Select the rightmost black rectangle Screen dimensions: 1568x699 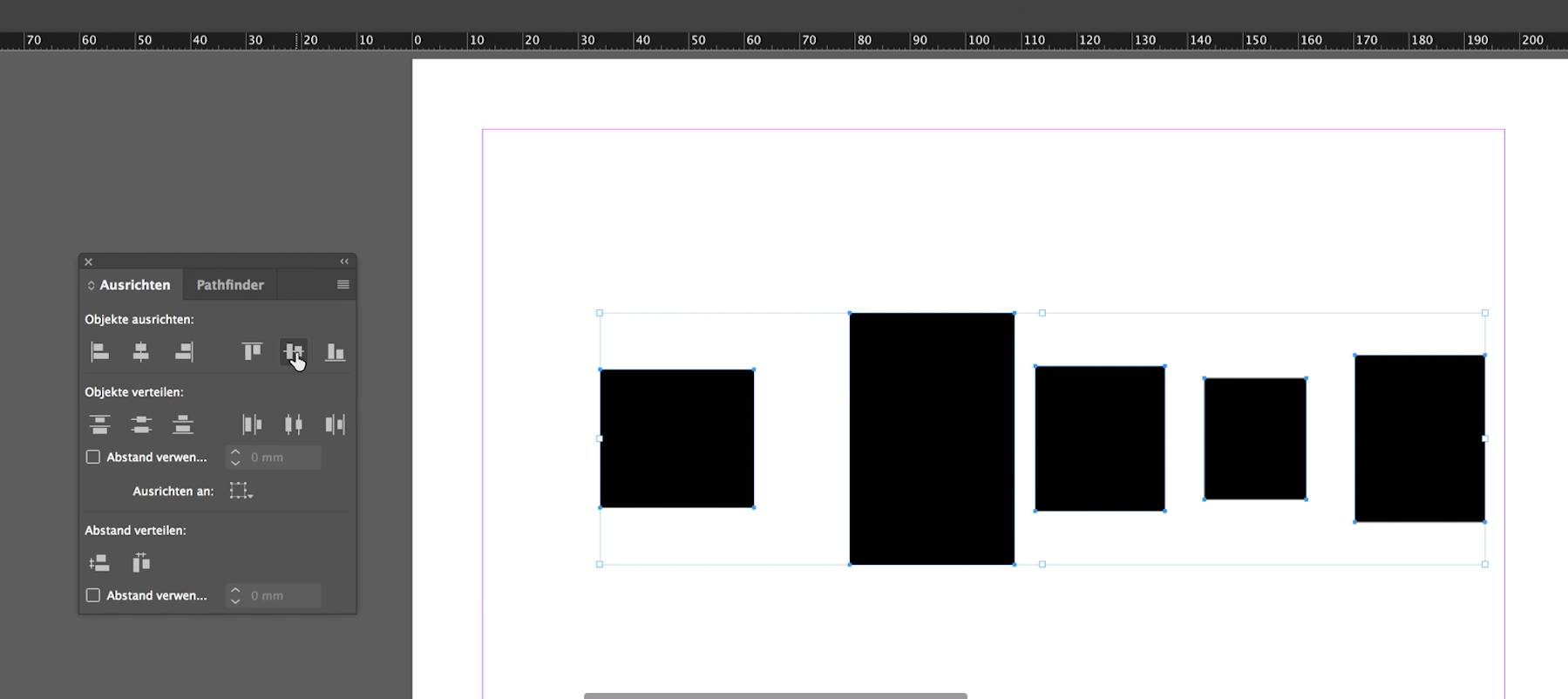(1420, 438)
